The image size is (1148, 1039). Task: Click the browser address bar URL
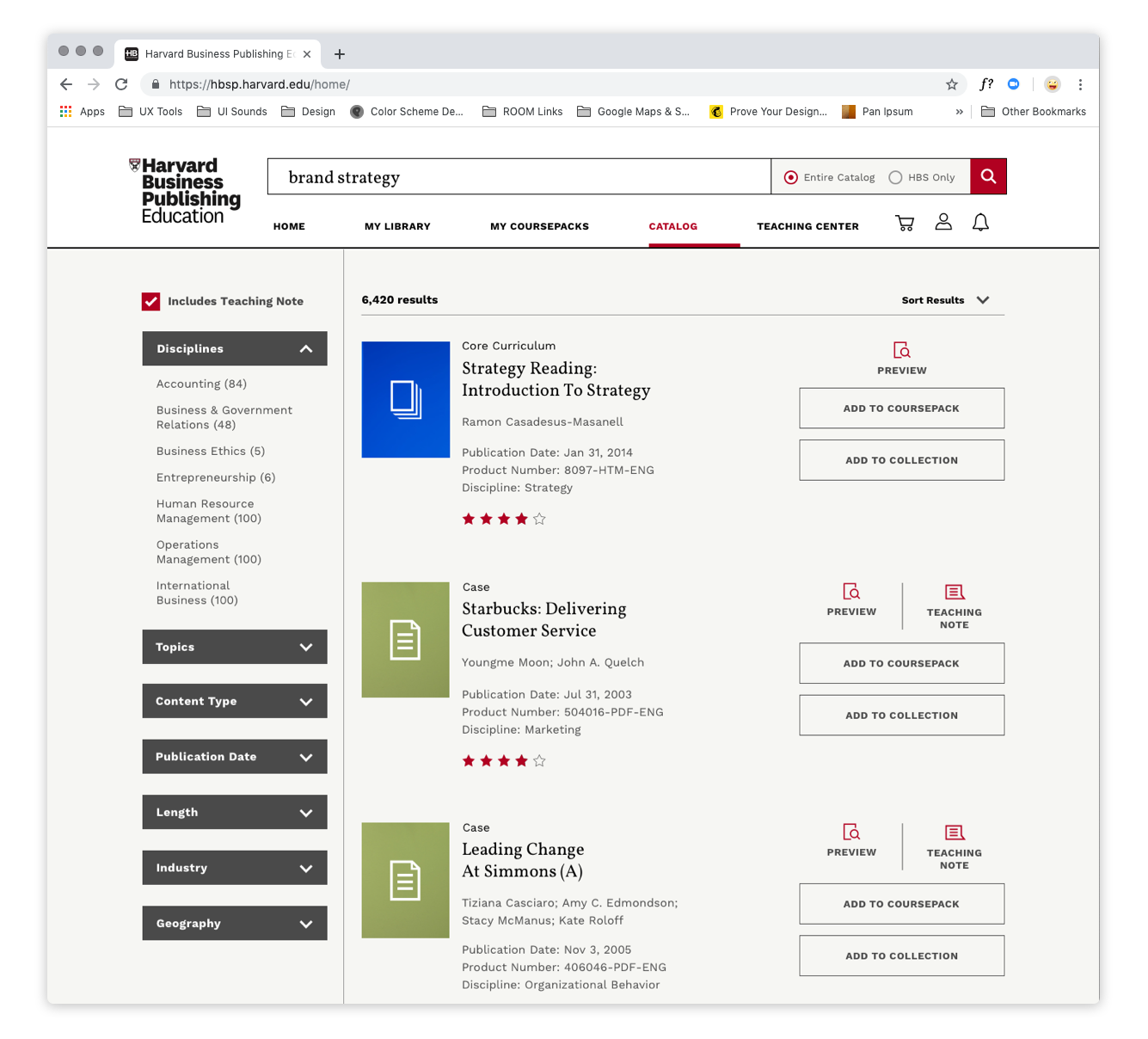tap(260, 84)
